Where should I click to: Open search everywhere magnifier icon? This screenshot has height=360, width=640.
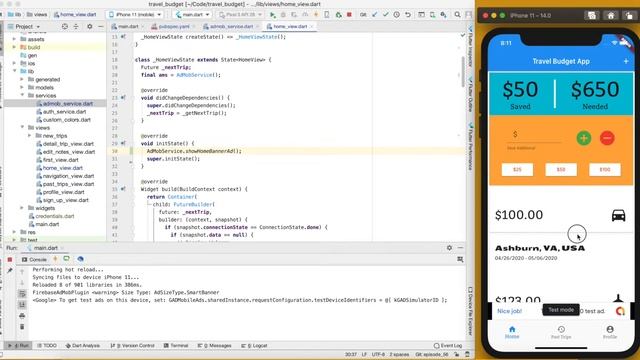[458, 15]
